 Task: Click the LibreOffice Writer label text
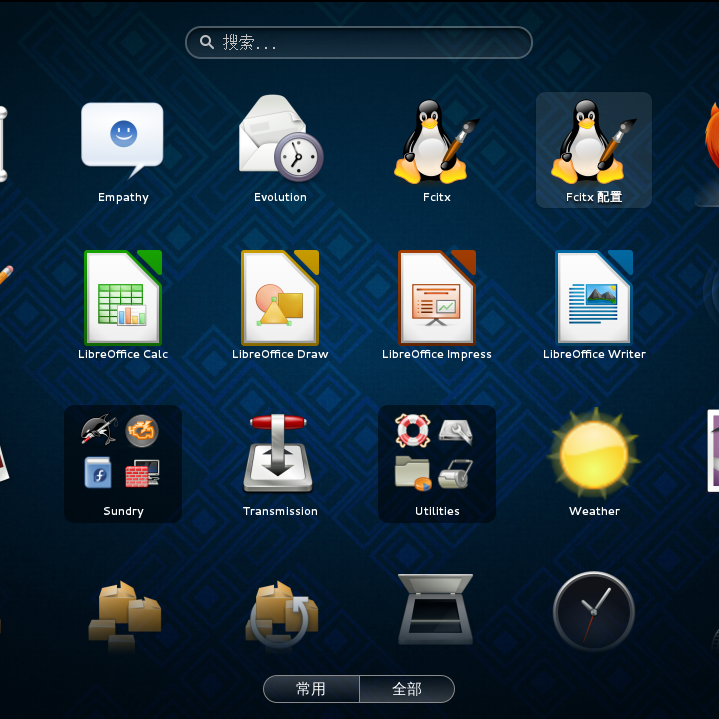(x=594, y=354)
